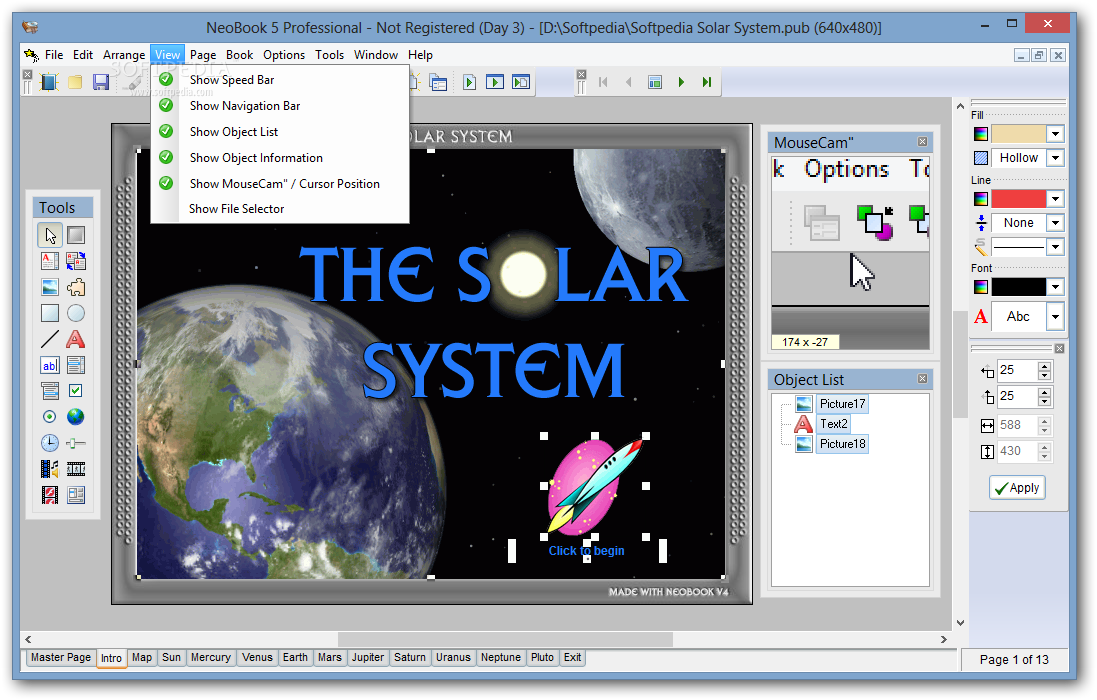Click the New publication toolbar icon
Image resolution: width=1097 pixels, height=700 pixels.
point(49,83)
